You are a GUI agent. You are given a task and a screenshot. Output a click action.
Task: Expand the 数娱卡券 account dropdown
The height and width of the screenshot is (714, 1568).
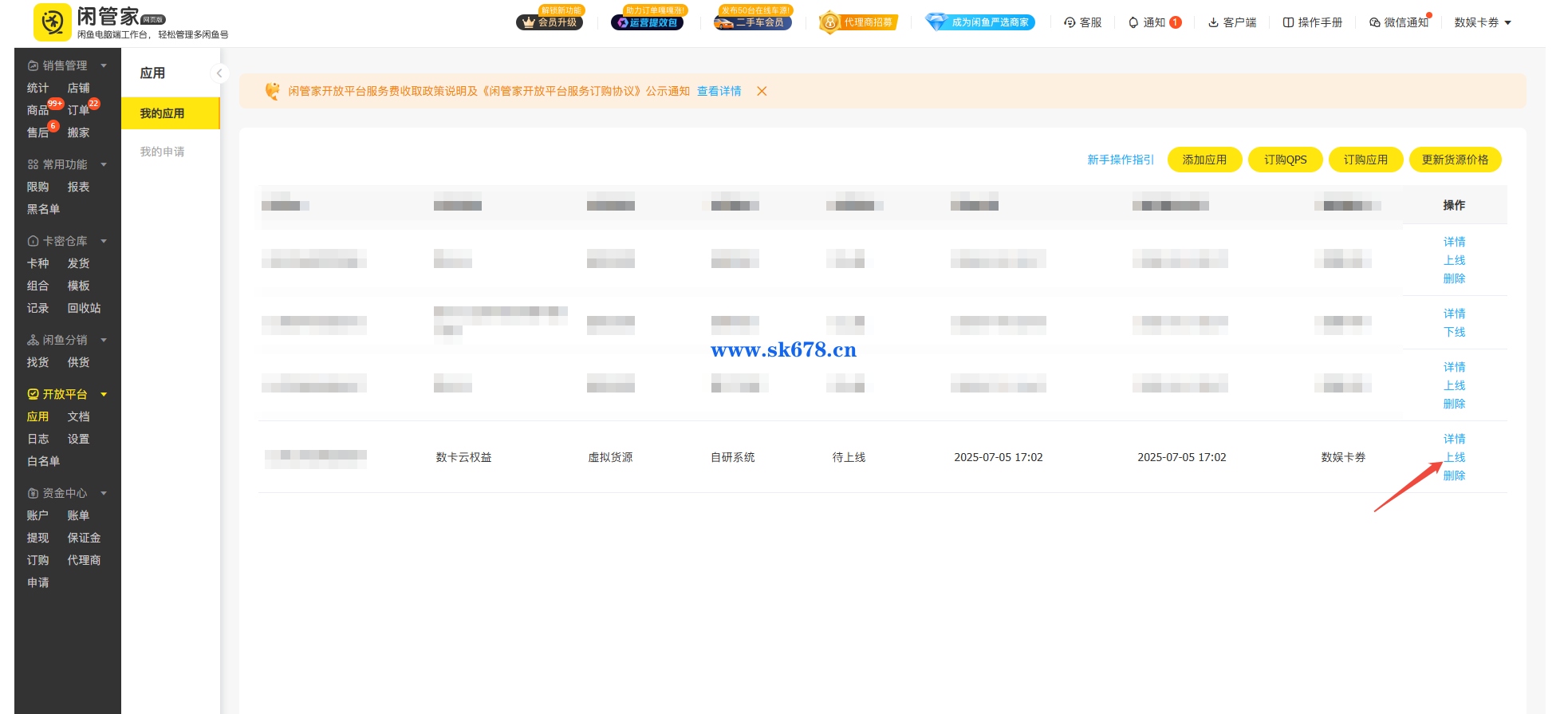click(1482, 22)
